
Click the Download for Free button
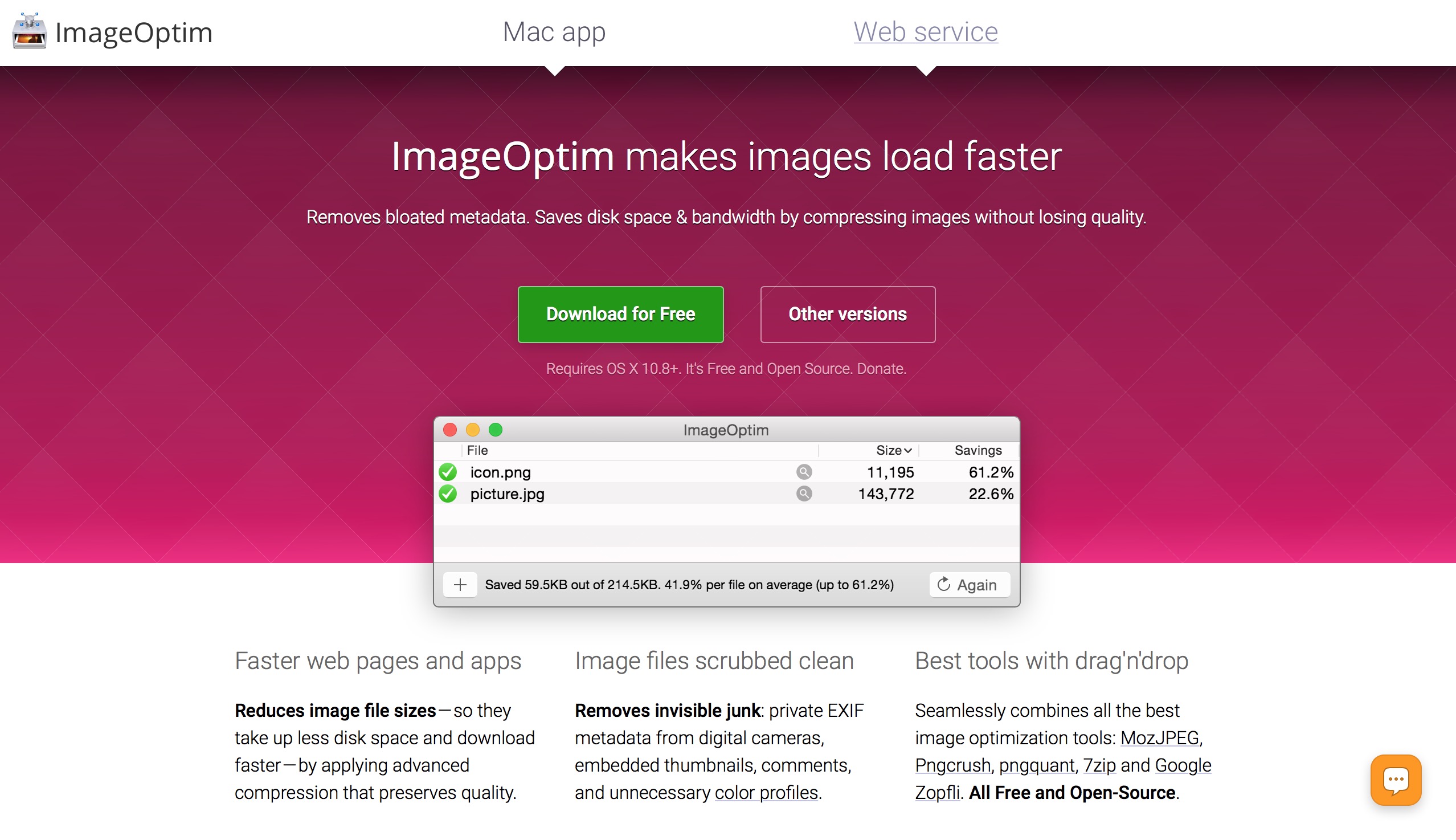(621, 313)
